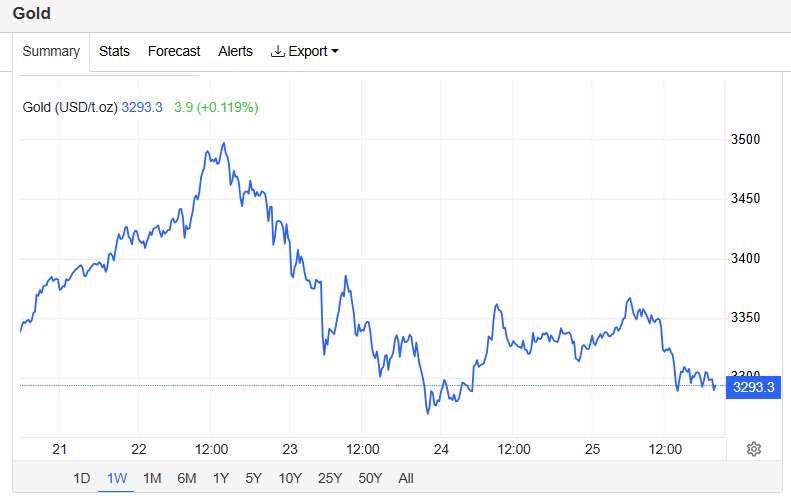Image resolution: width=791 pixels, height=504 pixels.
Task: Show 6M price history
Action: [187, 478]
